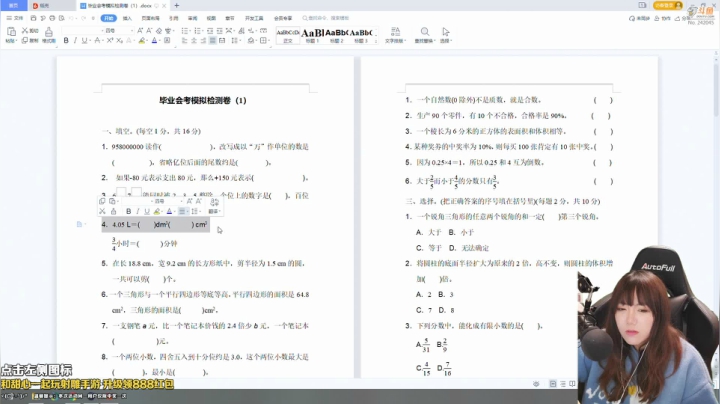Screen dimensions: 720x404
Task: Toggle Underline in the main ribbon
Action: (x=84, y=40)
